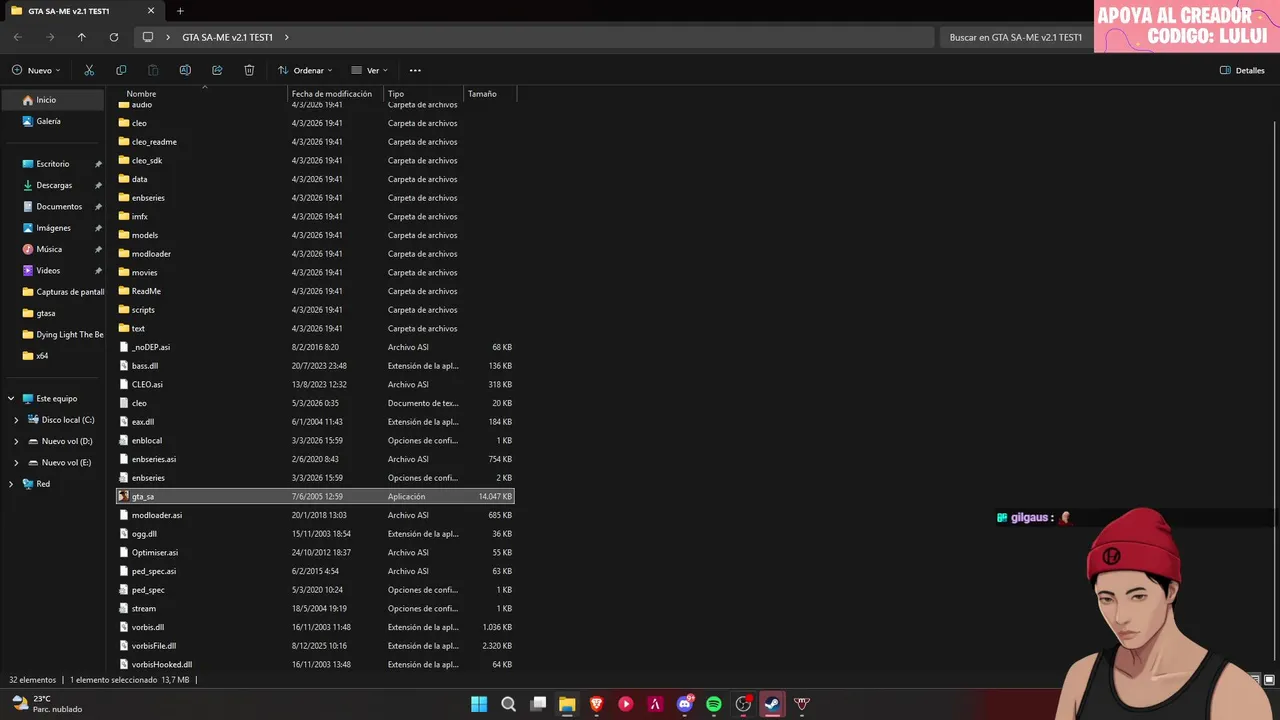Image resolution: width=1280 pixels, height=720 pixels.
Task: Select the enbseries folder
Action: click(x=315, y=198)
